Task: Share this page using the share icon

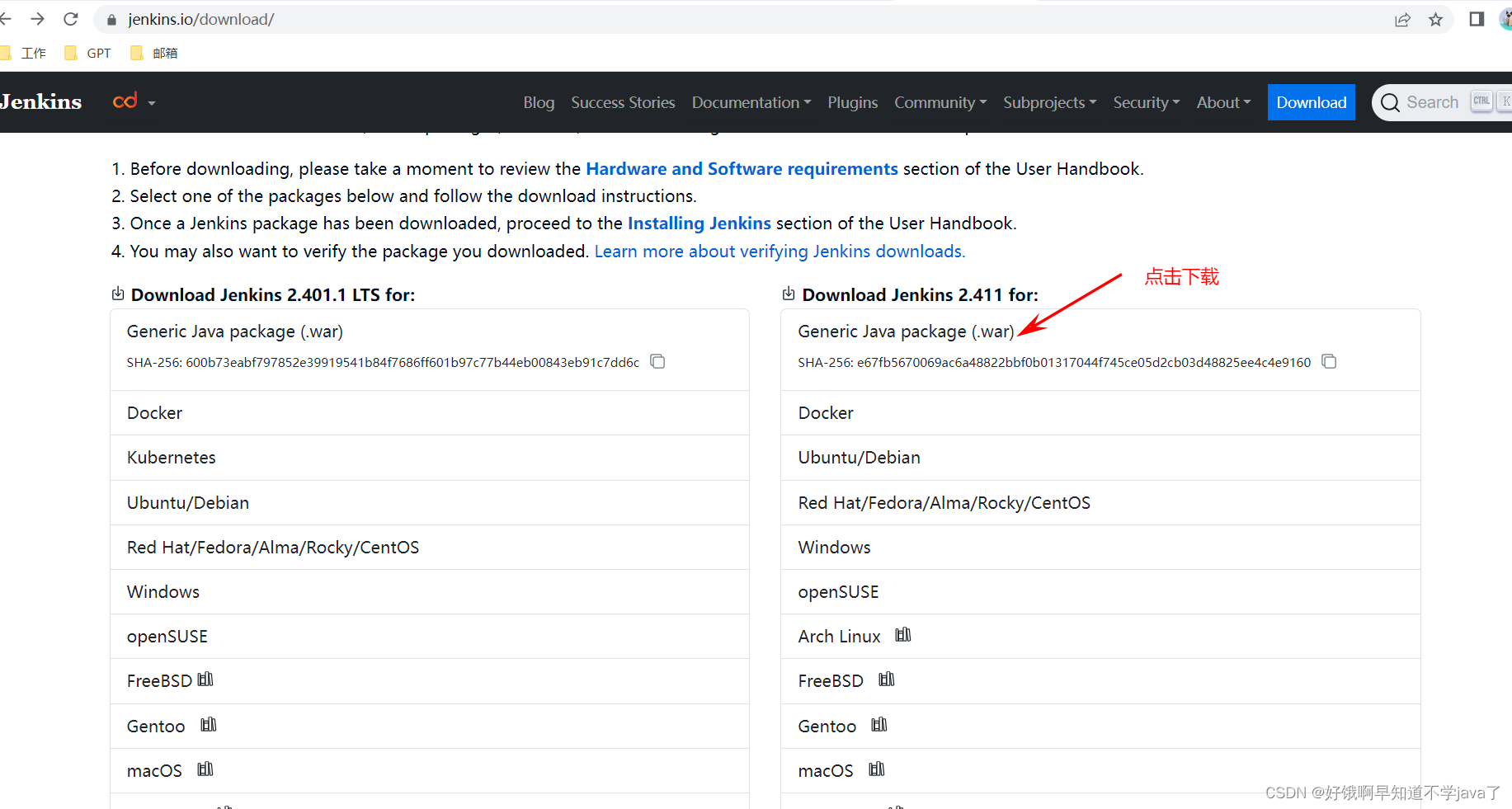Action: tap(1402, 20)
